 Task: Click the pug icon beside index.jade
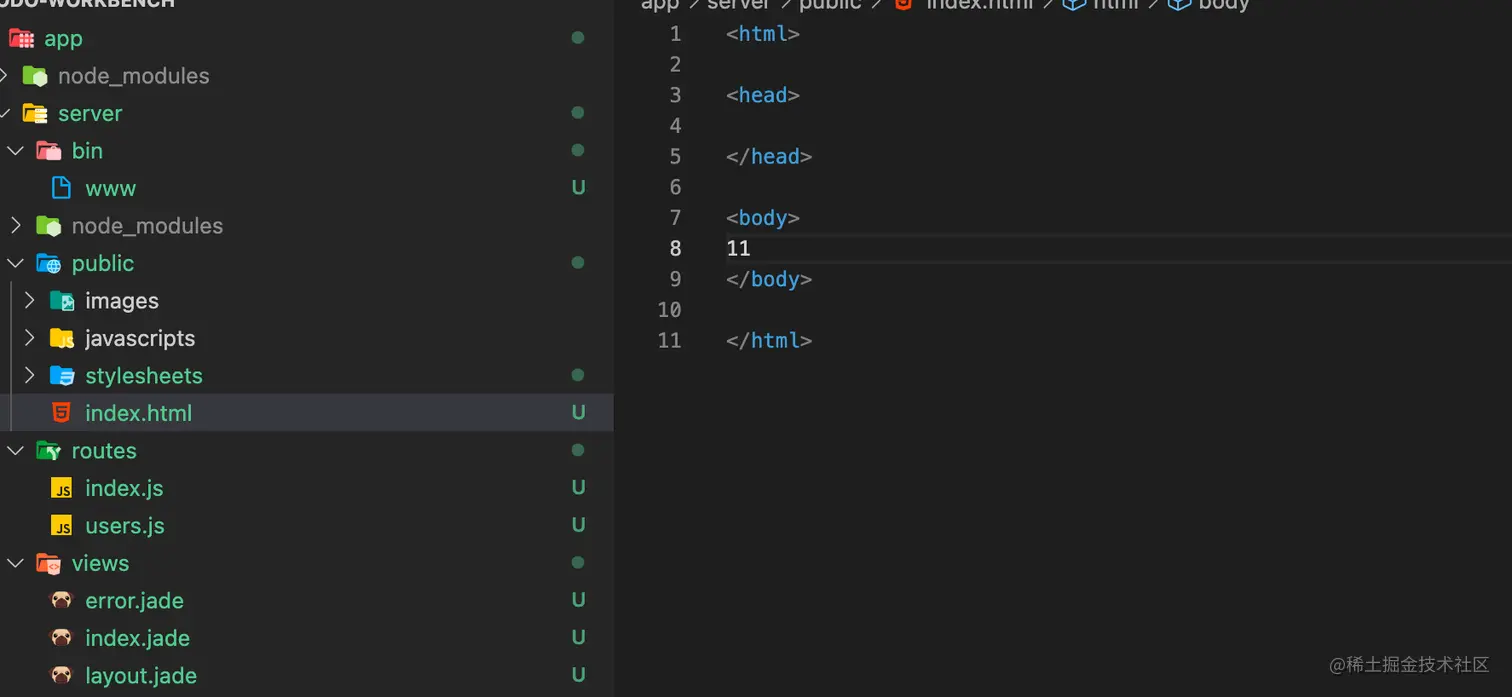point(62,638)
